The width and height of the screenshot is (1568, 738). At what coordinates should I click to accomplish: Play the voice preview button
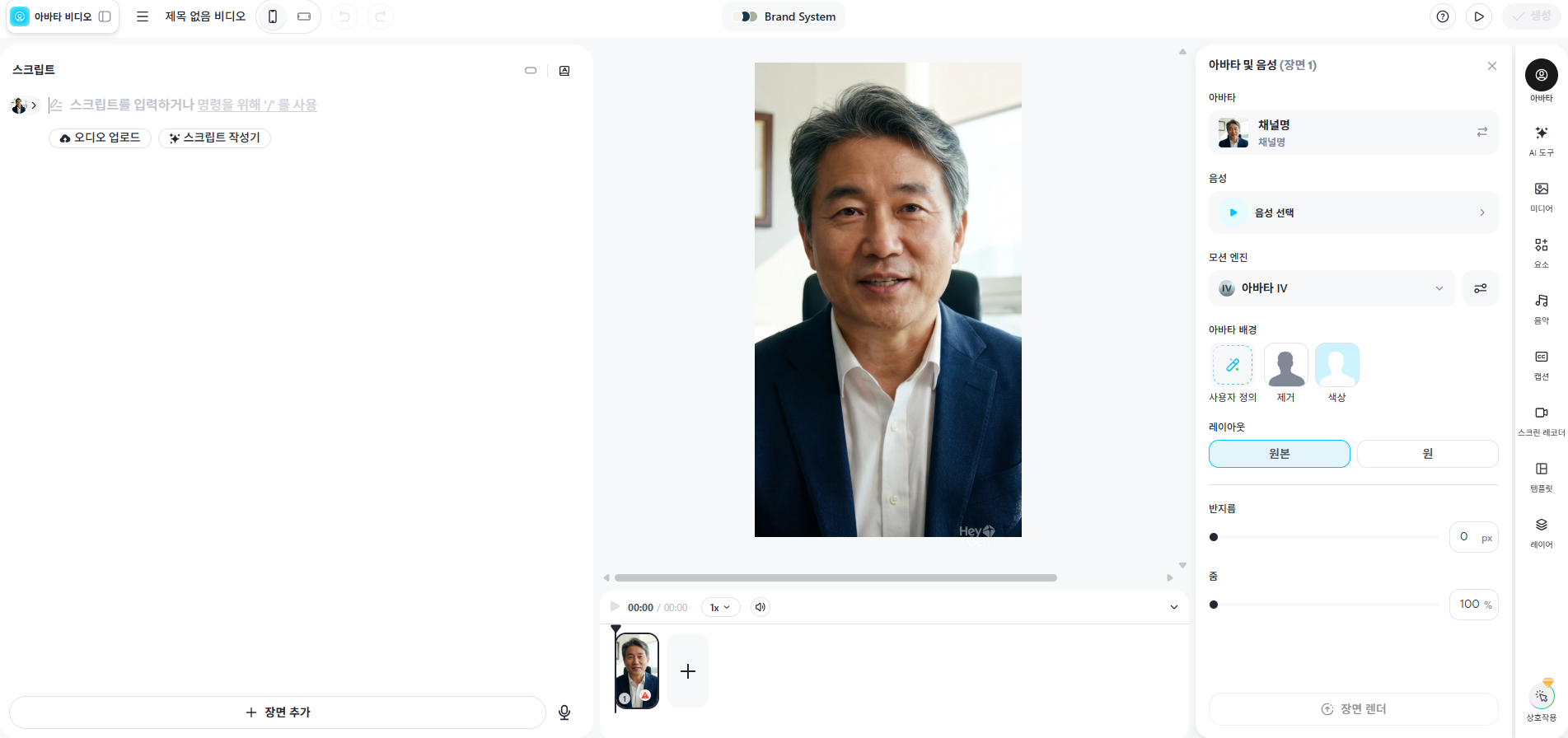coord(1233,213)
